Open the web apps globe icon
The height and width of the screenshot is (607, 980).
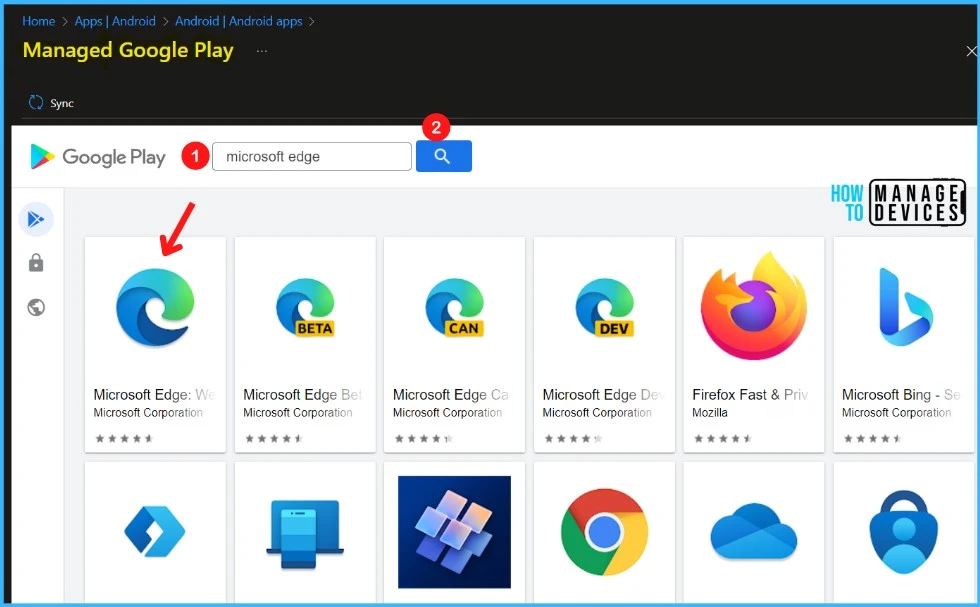pos(36,308)
